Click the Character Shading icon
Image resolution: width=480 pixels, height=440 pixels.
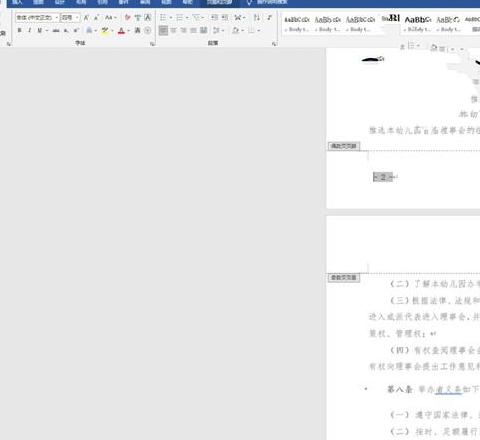click(x=137, y=31)
